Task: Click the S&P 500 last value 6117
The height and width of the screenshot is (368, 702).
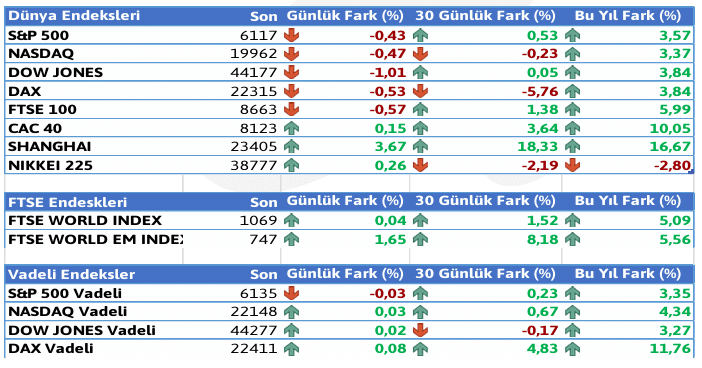Action: click(x=258, y=35)
